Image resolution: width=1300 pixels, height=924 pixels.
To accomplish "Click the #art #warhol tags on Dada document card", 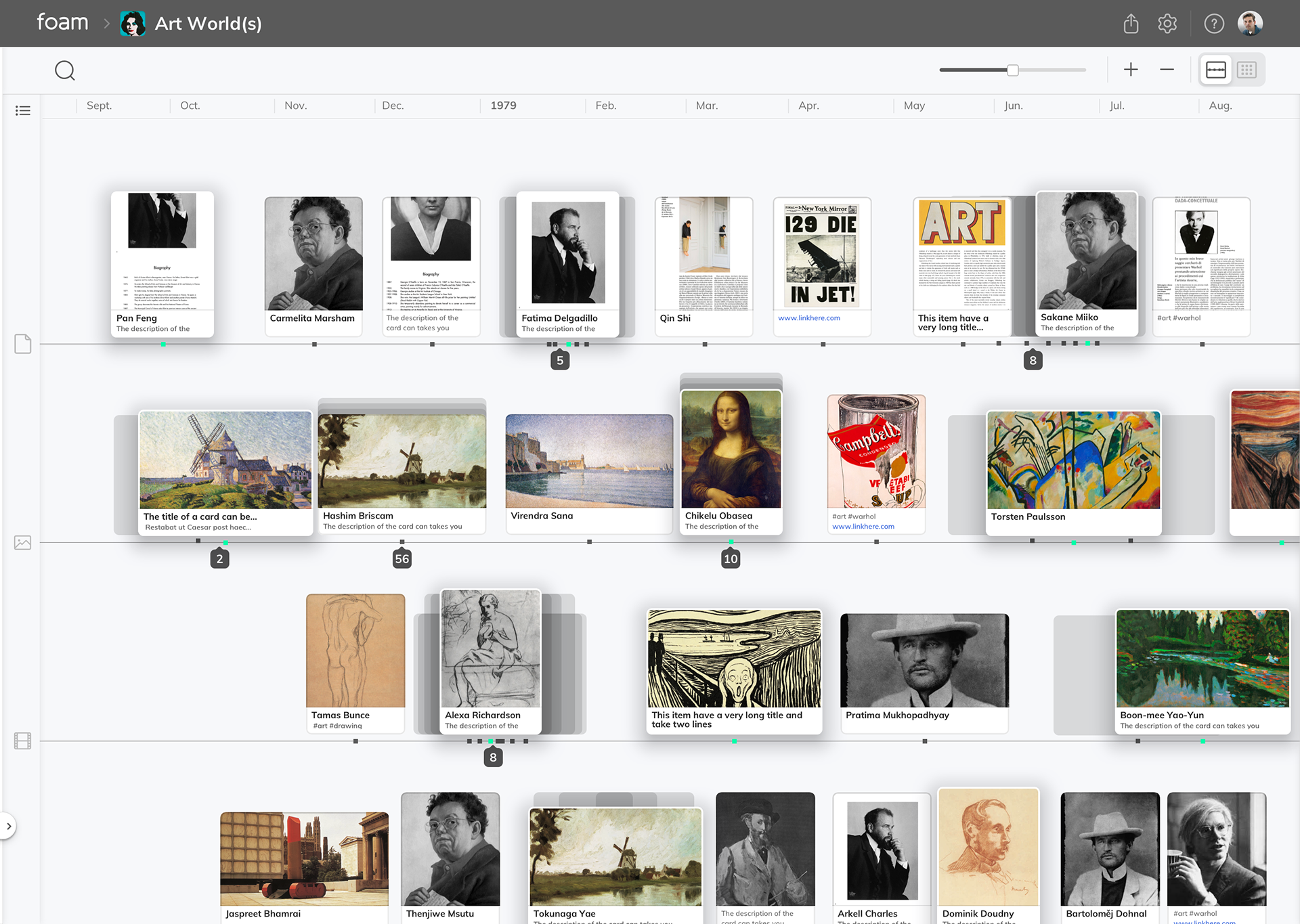I will (1179, 318).
